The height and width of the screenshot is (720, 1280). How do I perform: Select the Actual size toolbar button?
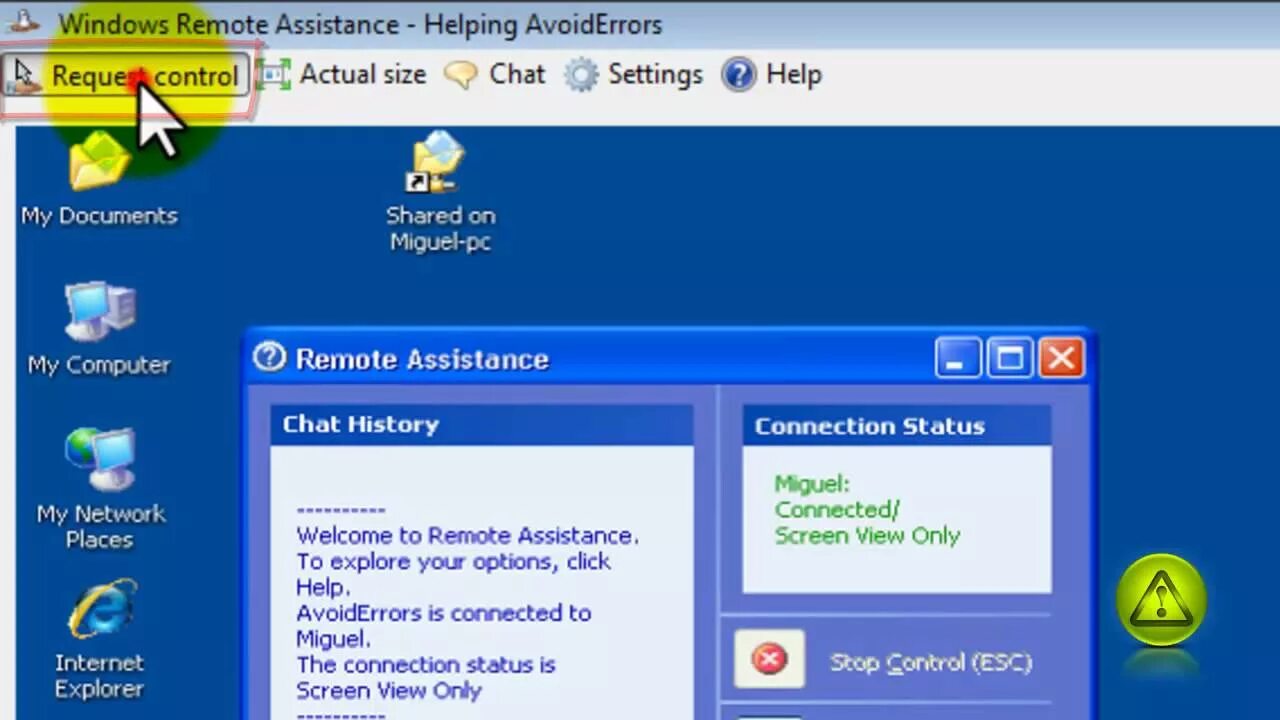(x=343, y=75)
